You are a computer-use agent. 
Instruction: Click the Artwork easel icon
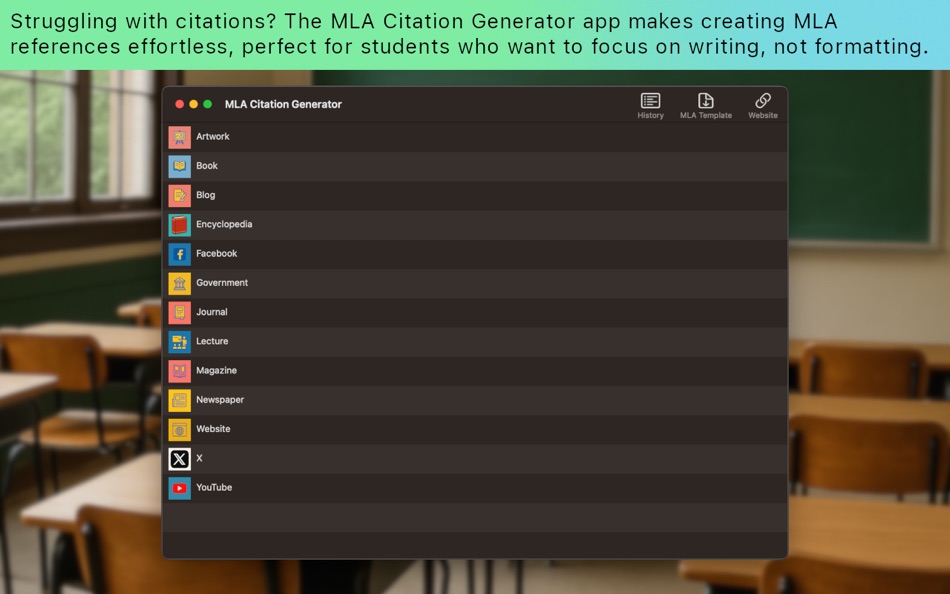179,137
